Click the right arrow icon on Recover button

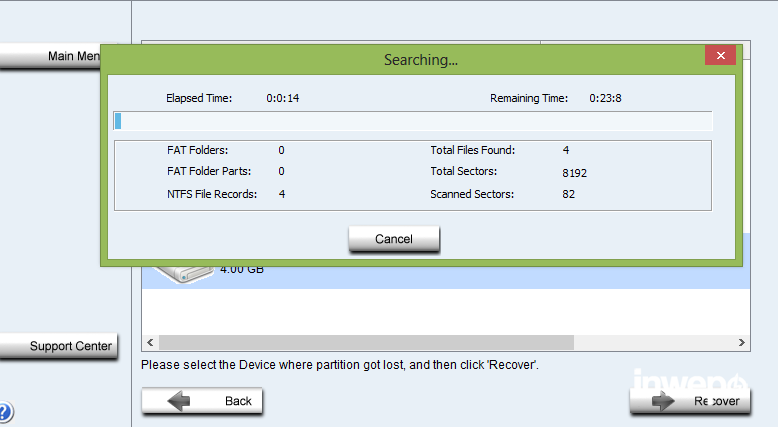(x=664, y=401)
